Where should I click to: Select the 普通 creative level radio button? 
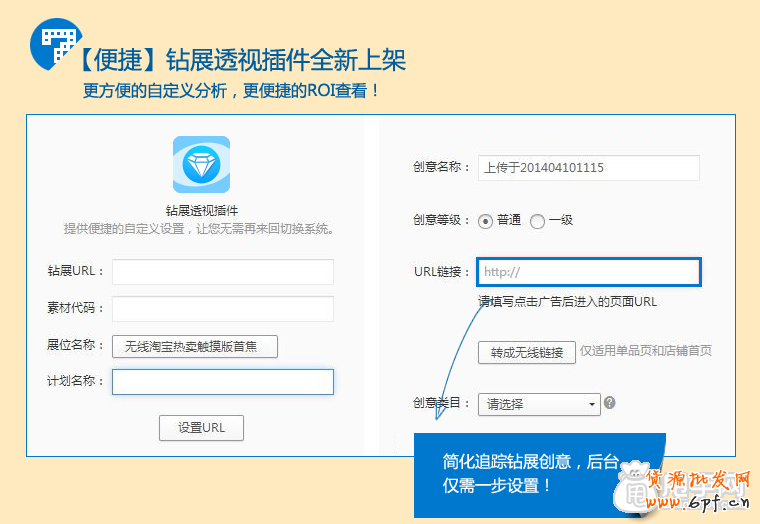485,222
